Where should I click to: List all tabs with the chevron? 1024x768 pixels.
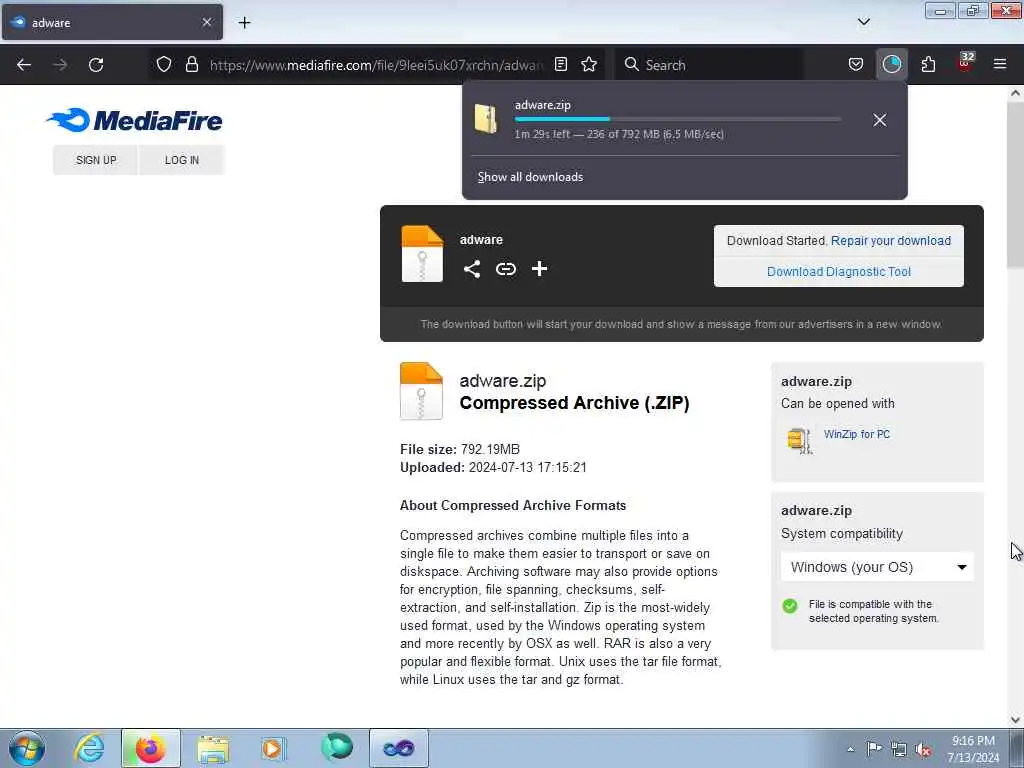[x=863, y=22]
